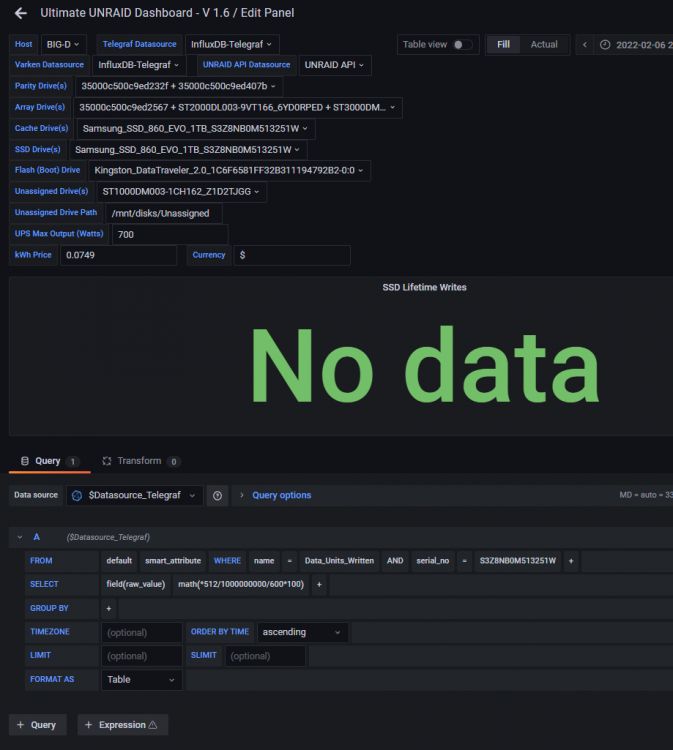Collapse query A with the chevron
673x750 pixels.
20,537
